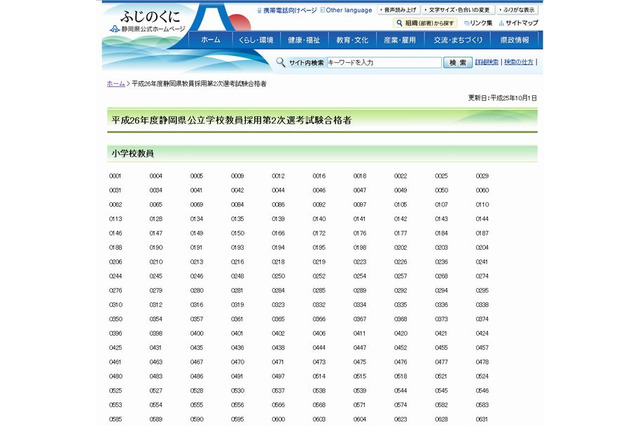
Task: Select exam number 0374
Action: point(482,319)
